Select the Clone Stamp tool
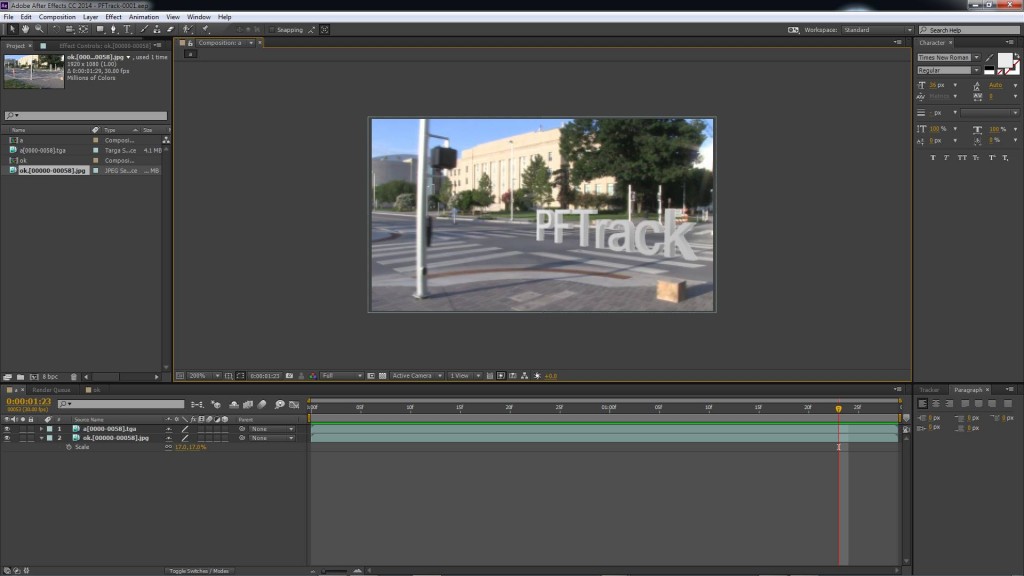Viewport: 1024px width, 576px height. [x=157, y=29]
